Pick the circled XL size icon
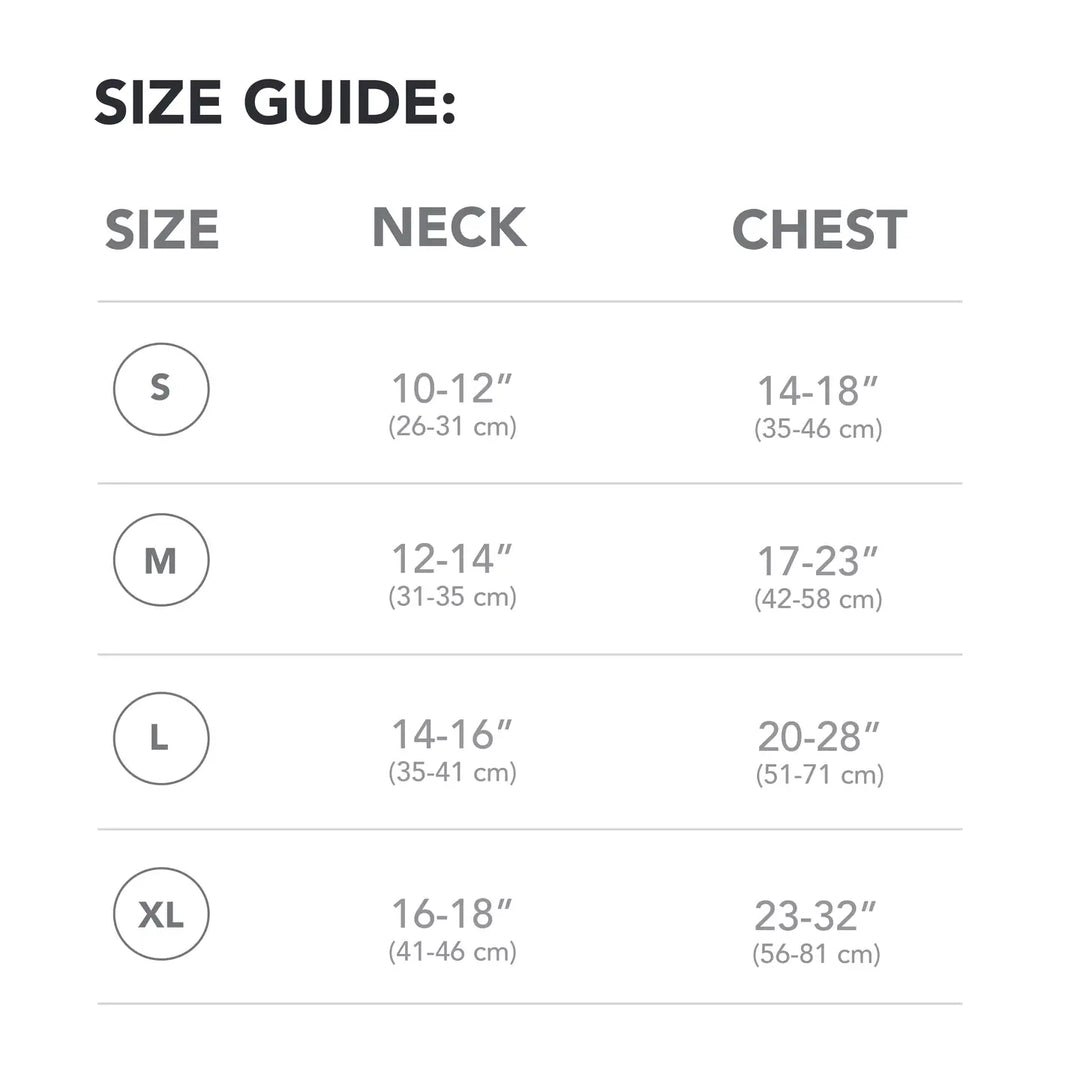 tap(161, 914)
